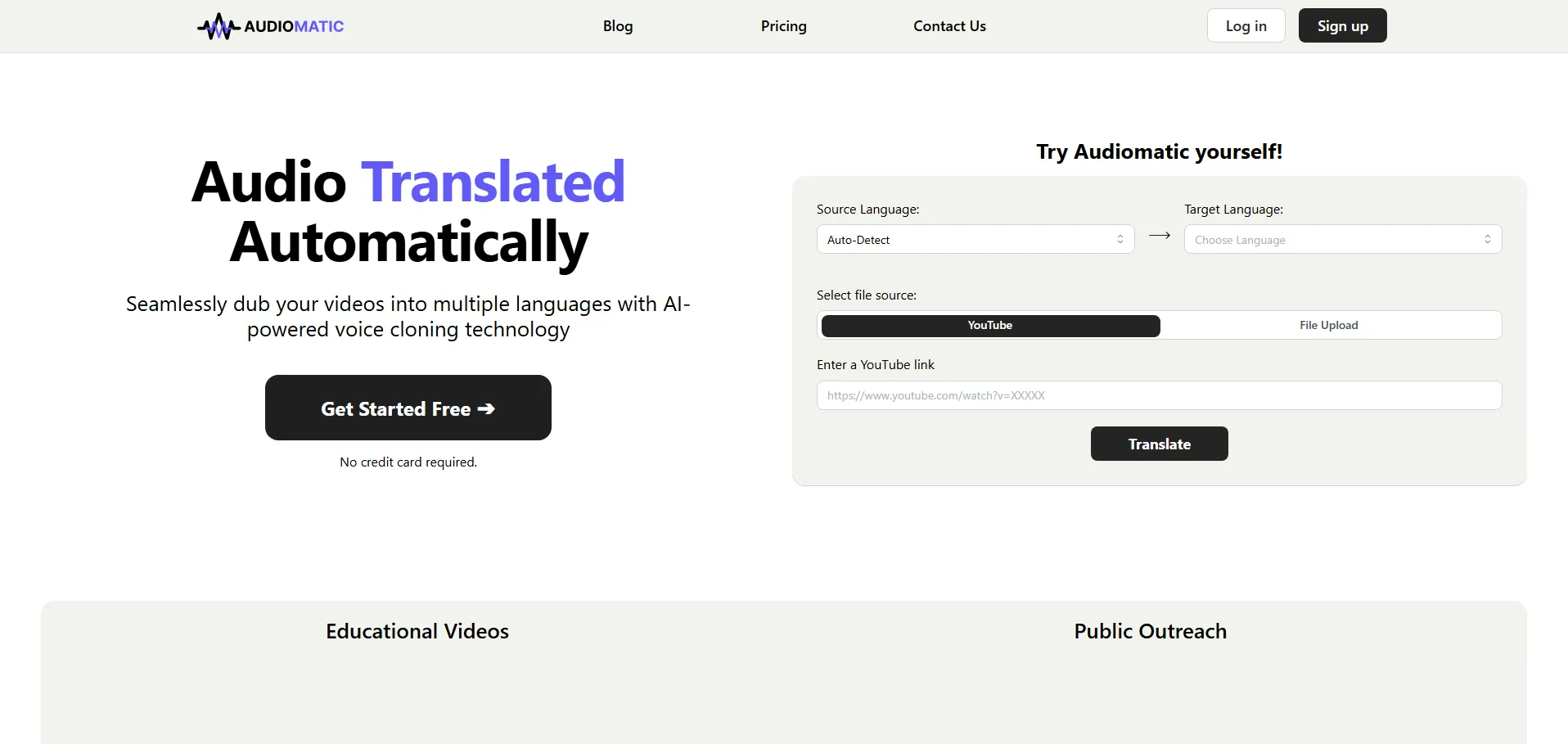Expand the Choose Language target dropdown

pyautogui.click(x=1334, y=240)
